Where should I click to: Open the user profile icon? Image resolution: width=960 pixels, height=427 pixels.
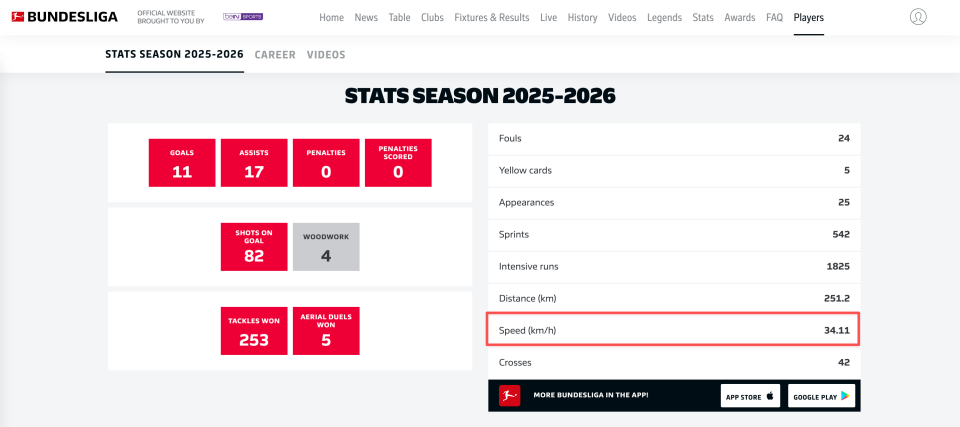918,17
